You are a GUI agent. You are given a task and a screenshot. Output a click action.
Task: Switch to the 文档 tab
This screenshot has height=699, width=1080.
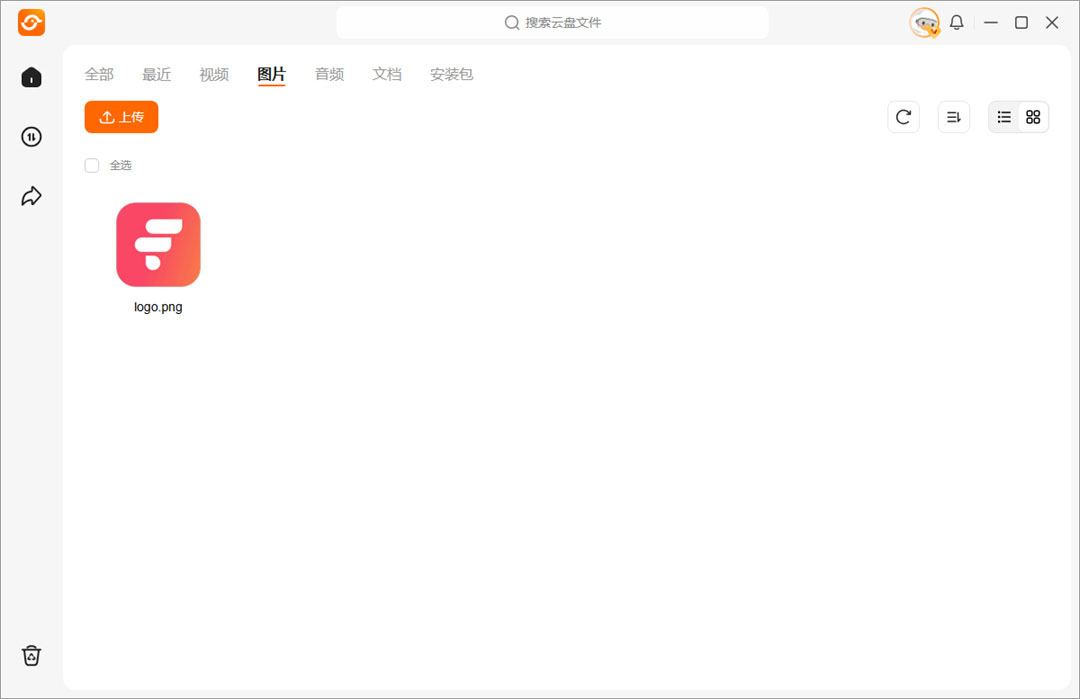387,74
